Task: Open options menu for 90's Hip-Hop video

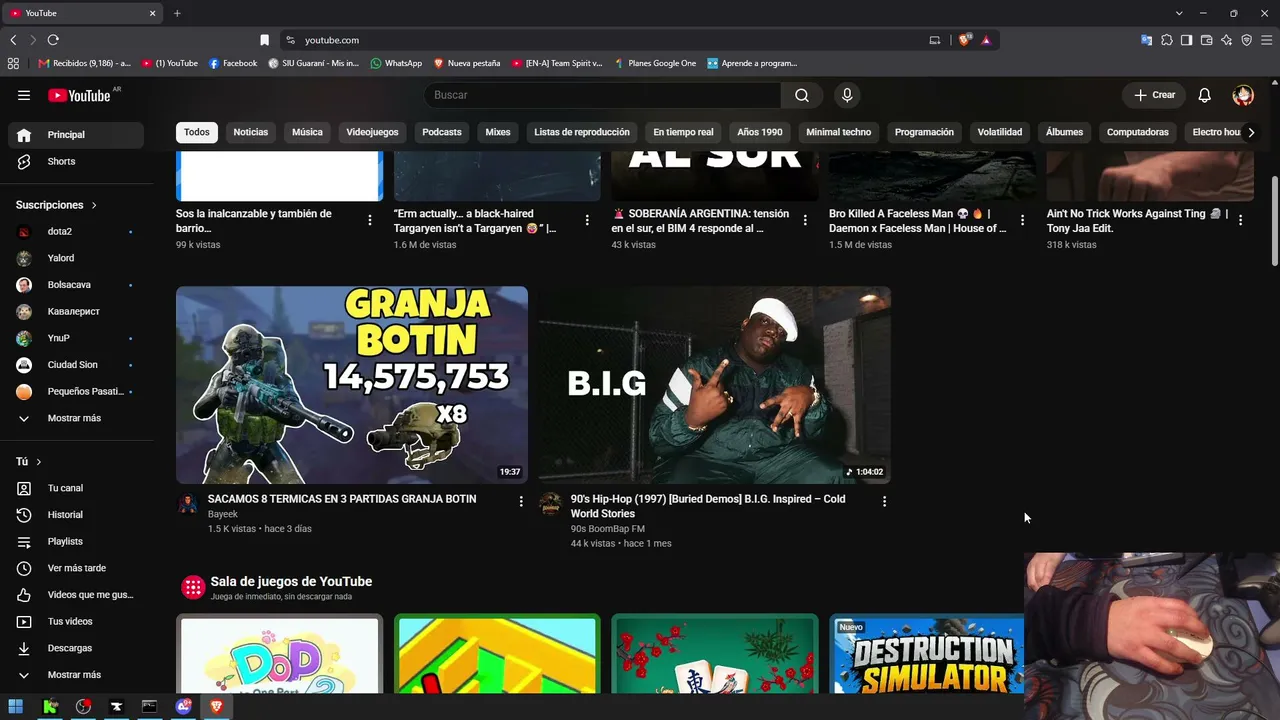Action: click(x=884, y=501)
